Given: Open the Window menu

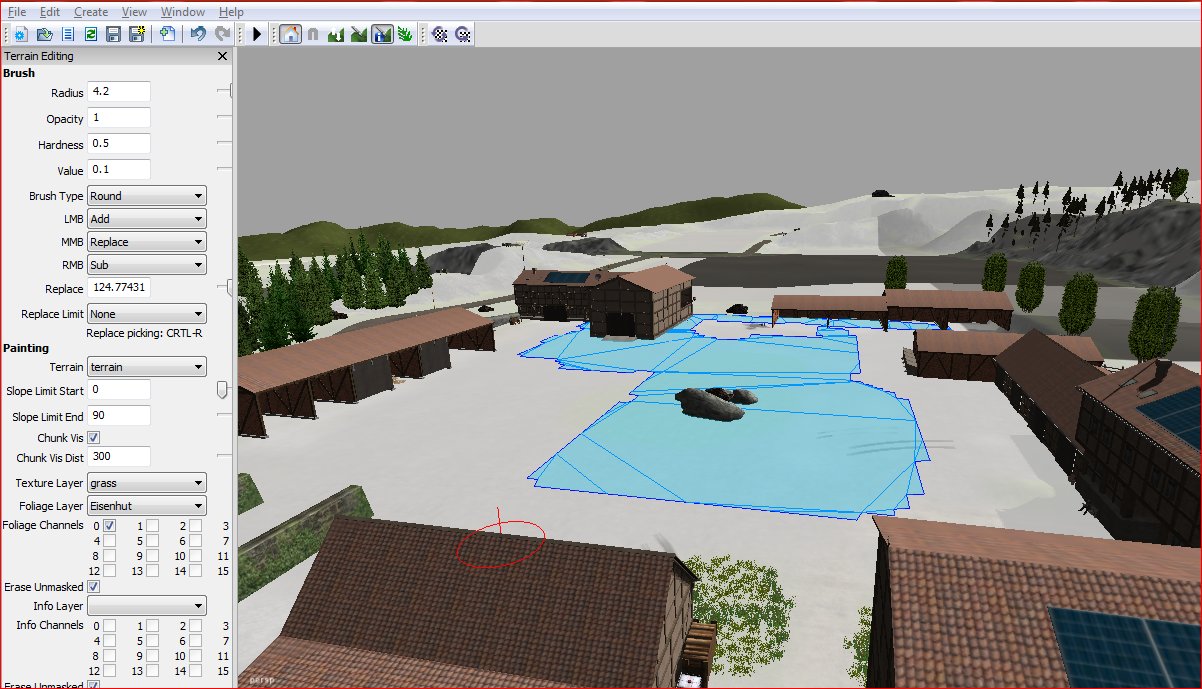Looking at the screenshot, I should pos(183,12).
